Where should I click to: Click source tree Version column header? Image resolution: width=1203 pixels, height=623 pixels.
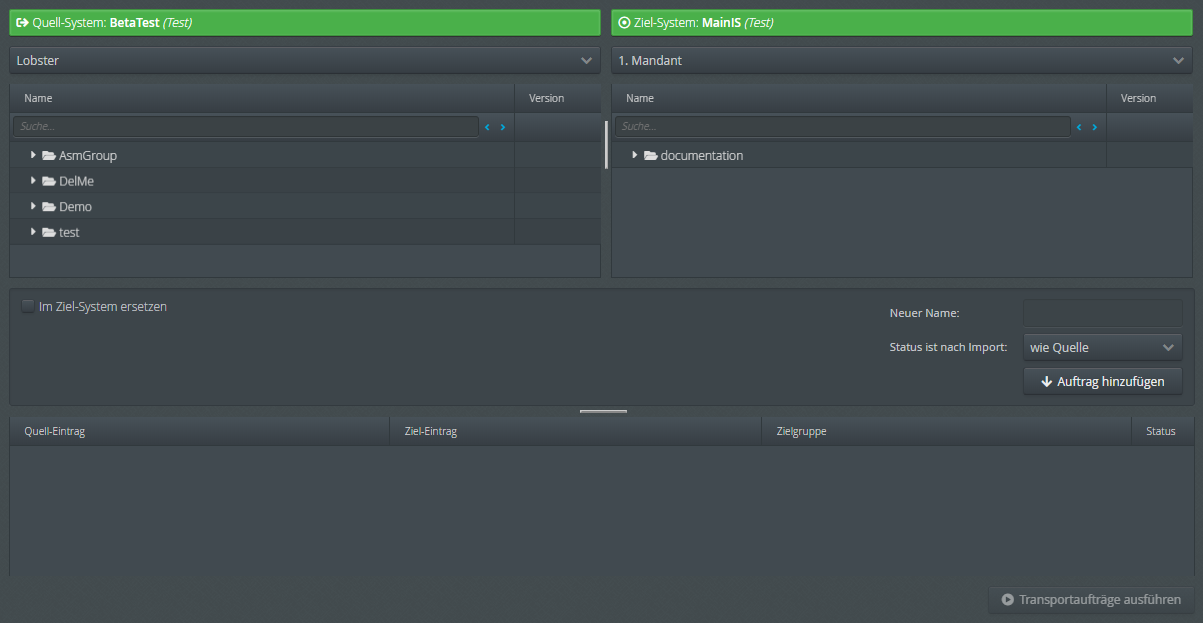click(557, 98)
